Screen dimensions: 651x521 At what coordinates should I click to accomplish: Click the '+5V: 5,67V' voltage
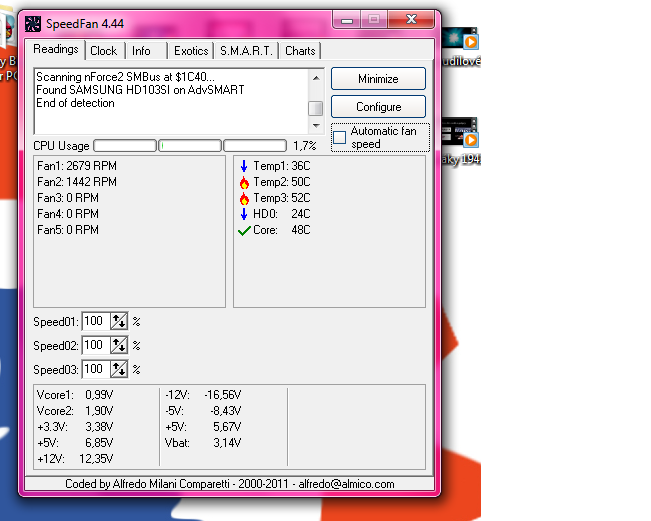[x=203, y=427]
